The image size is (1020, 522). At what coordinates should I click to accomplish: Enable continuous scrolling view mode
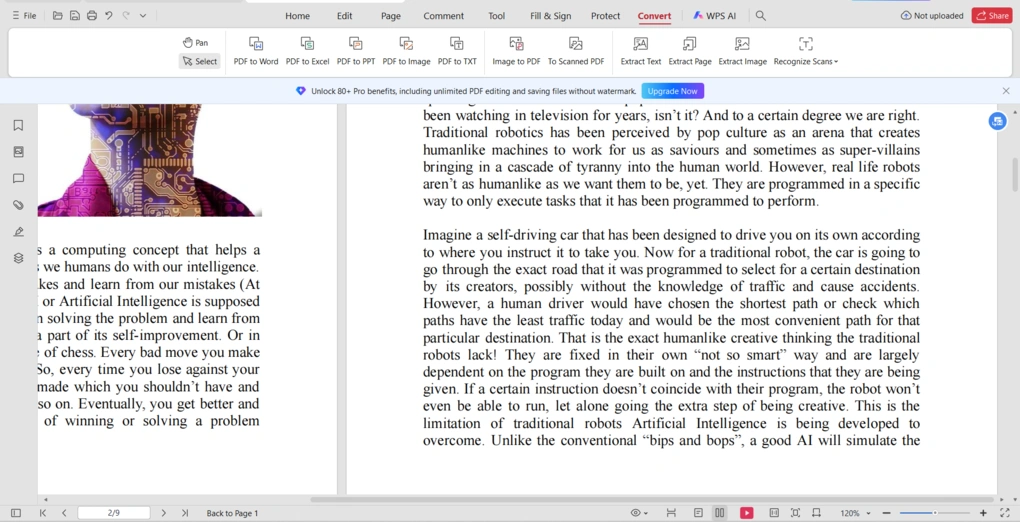671,513
